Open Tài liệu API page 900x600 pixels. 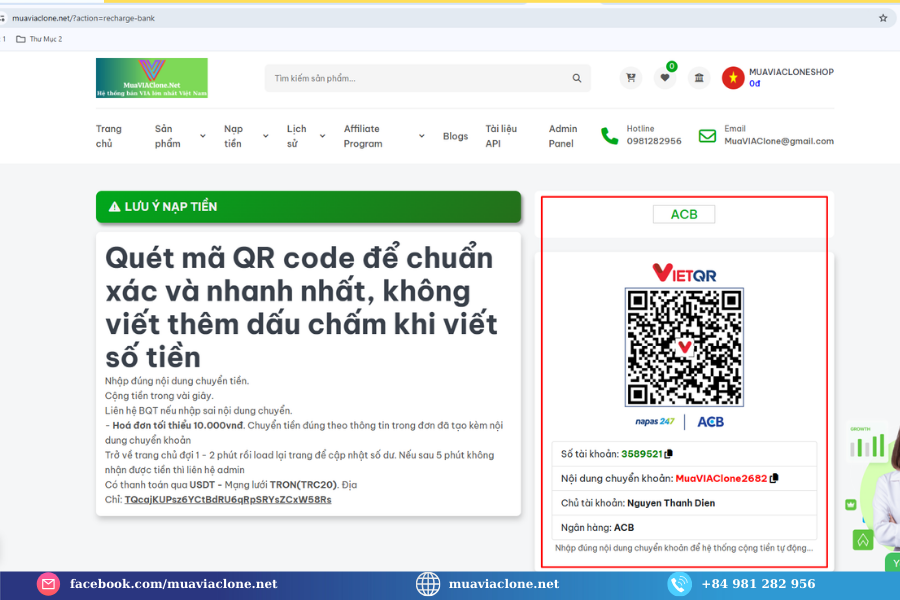[501, 136]
